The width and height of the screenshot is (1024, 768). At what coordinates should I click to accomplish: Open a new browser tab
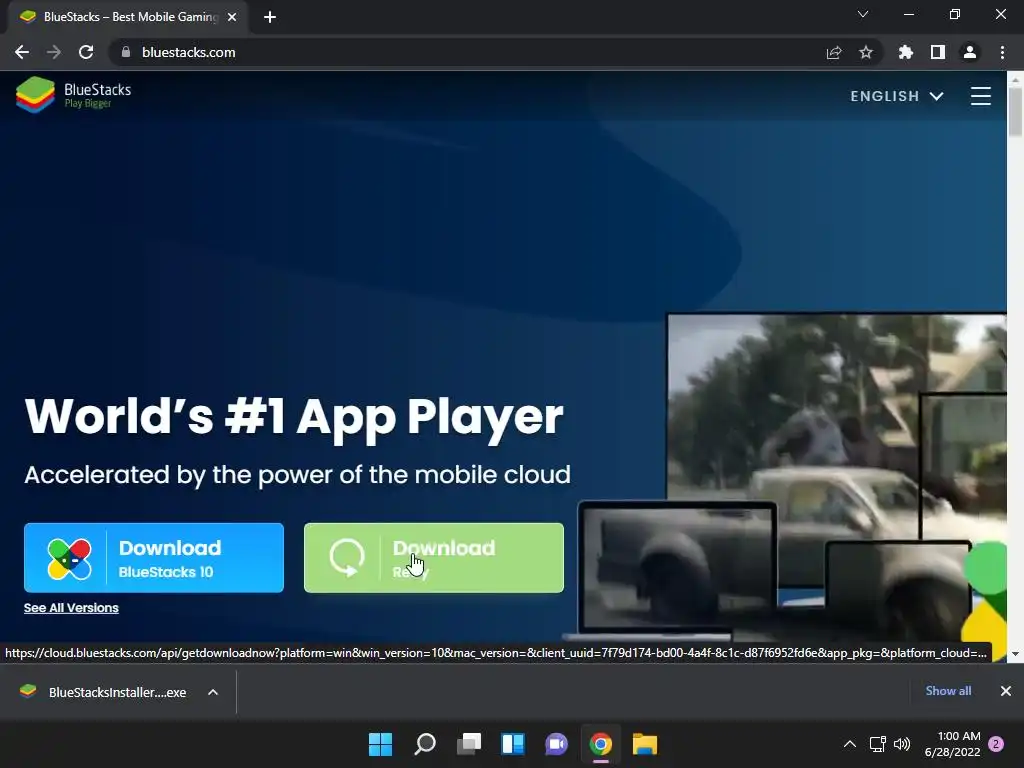270,17
